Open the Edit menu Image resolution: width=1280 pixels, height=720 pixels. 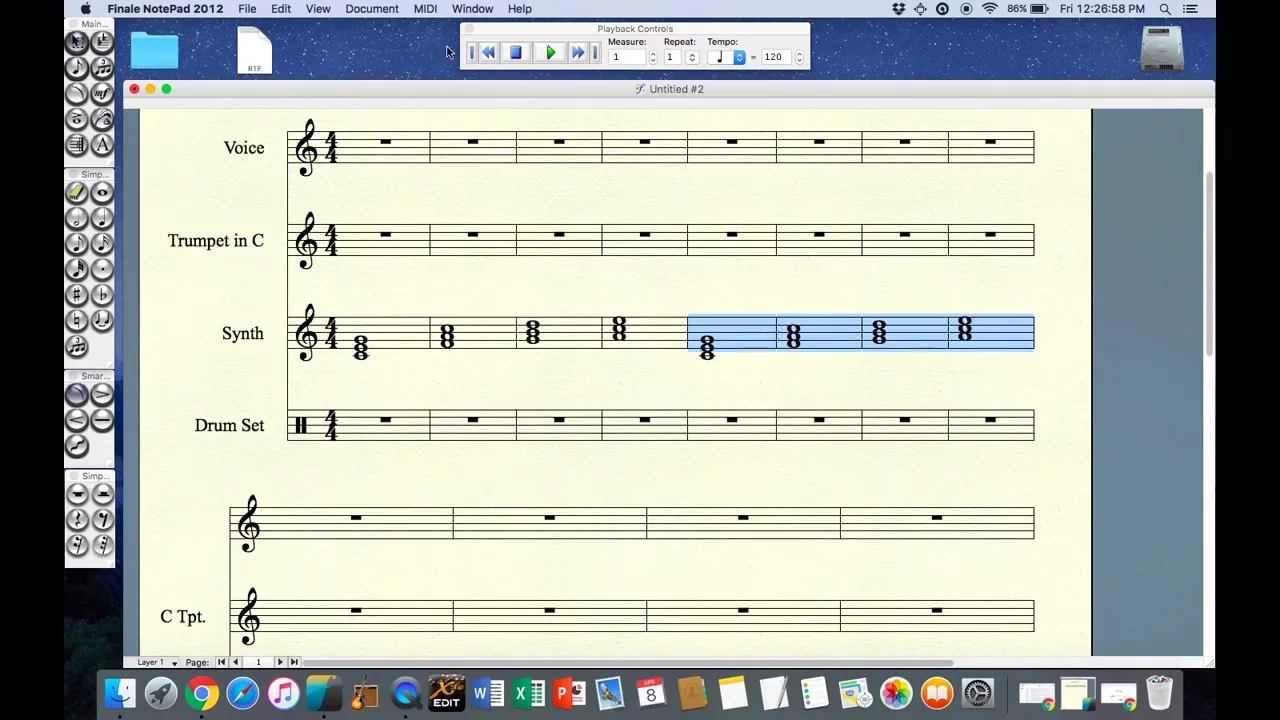click(x=281, y=9)
